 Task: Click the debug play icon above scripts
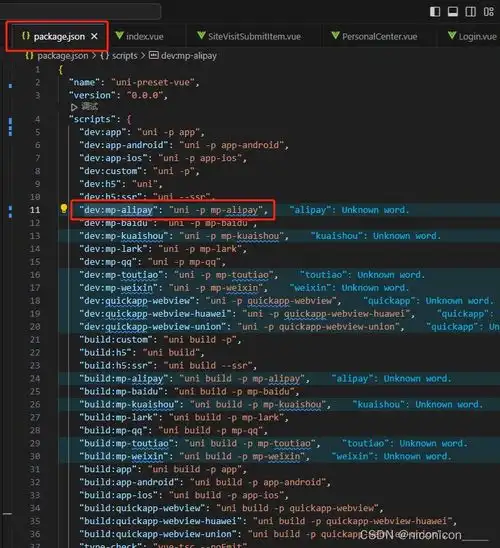coord(74,107)
